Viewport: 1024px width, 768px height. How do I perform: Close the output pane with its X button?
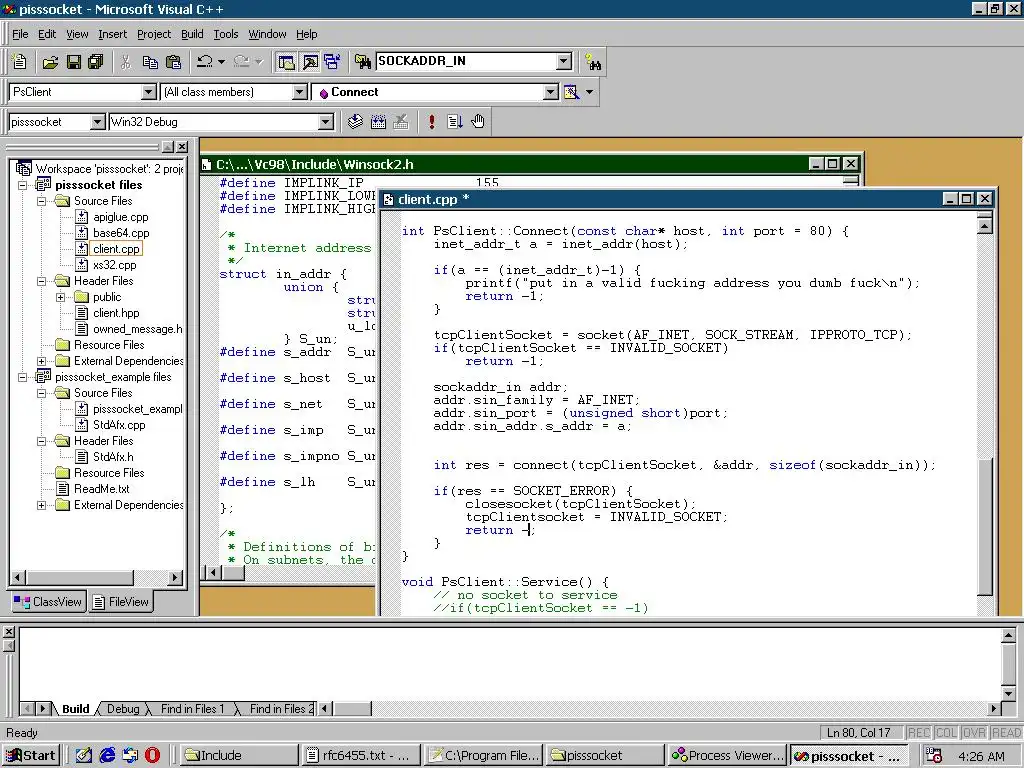pyautogui.click(x=9, y=632)
